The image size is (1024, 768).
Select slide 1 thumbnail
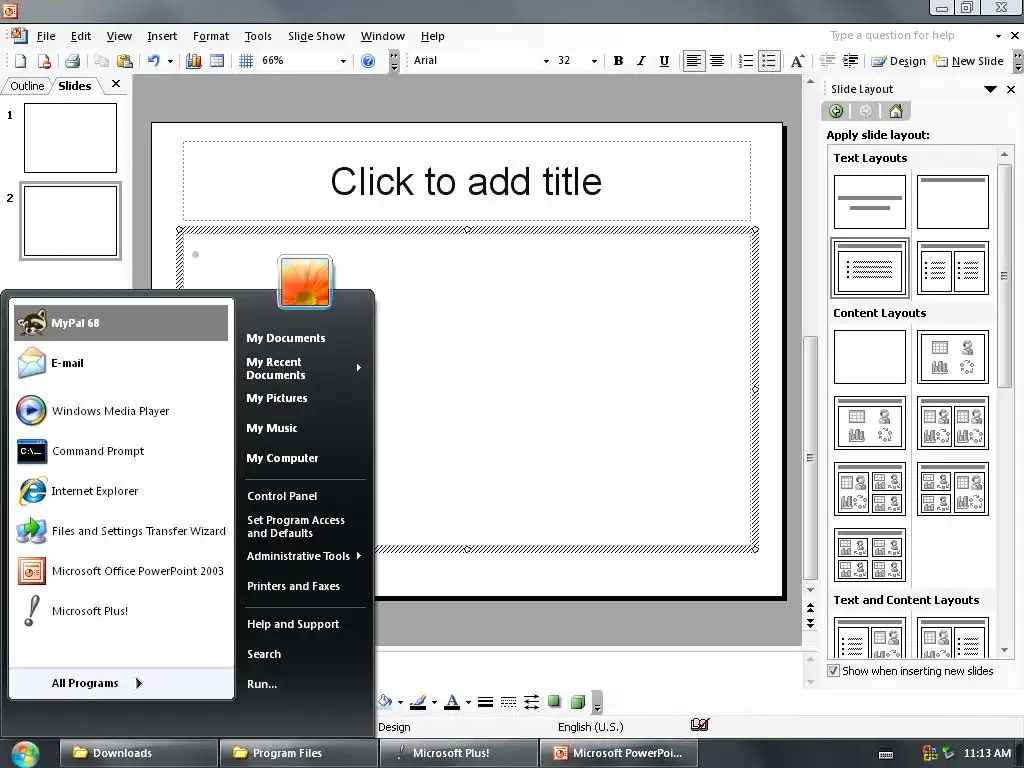point(71,138)
